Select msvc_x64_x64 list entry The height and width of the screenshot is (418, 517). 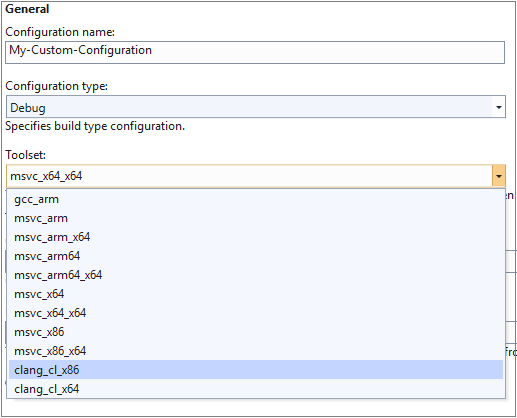[x=256, y=313]
